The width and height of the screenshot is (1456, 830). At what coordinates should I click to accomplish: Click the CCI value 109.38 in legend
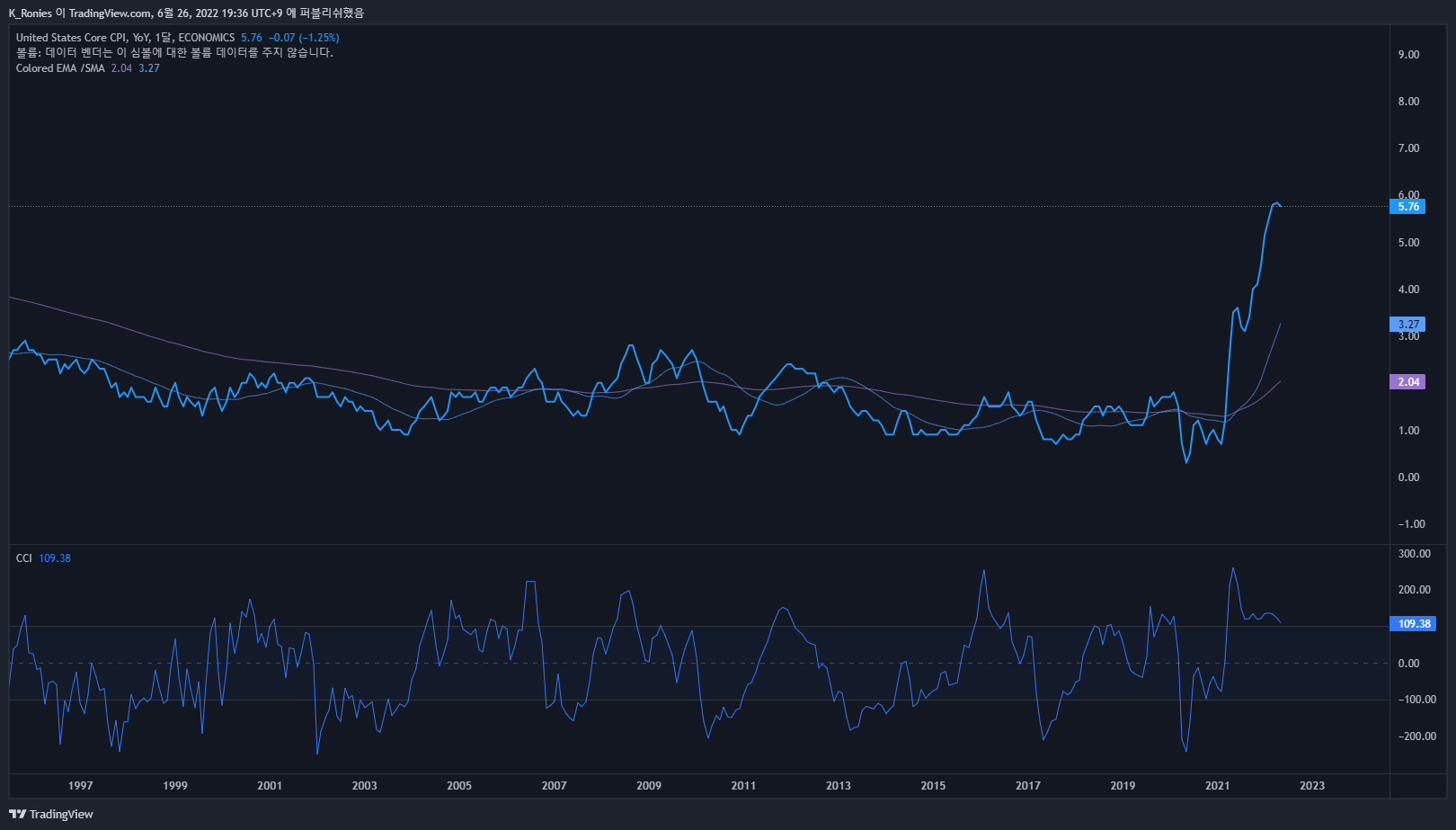55,558
